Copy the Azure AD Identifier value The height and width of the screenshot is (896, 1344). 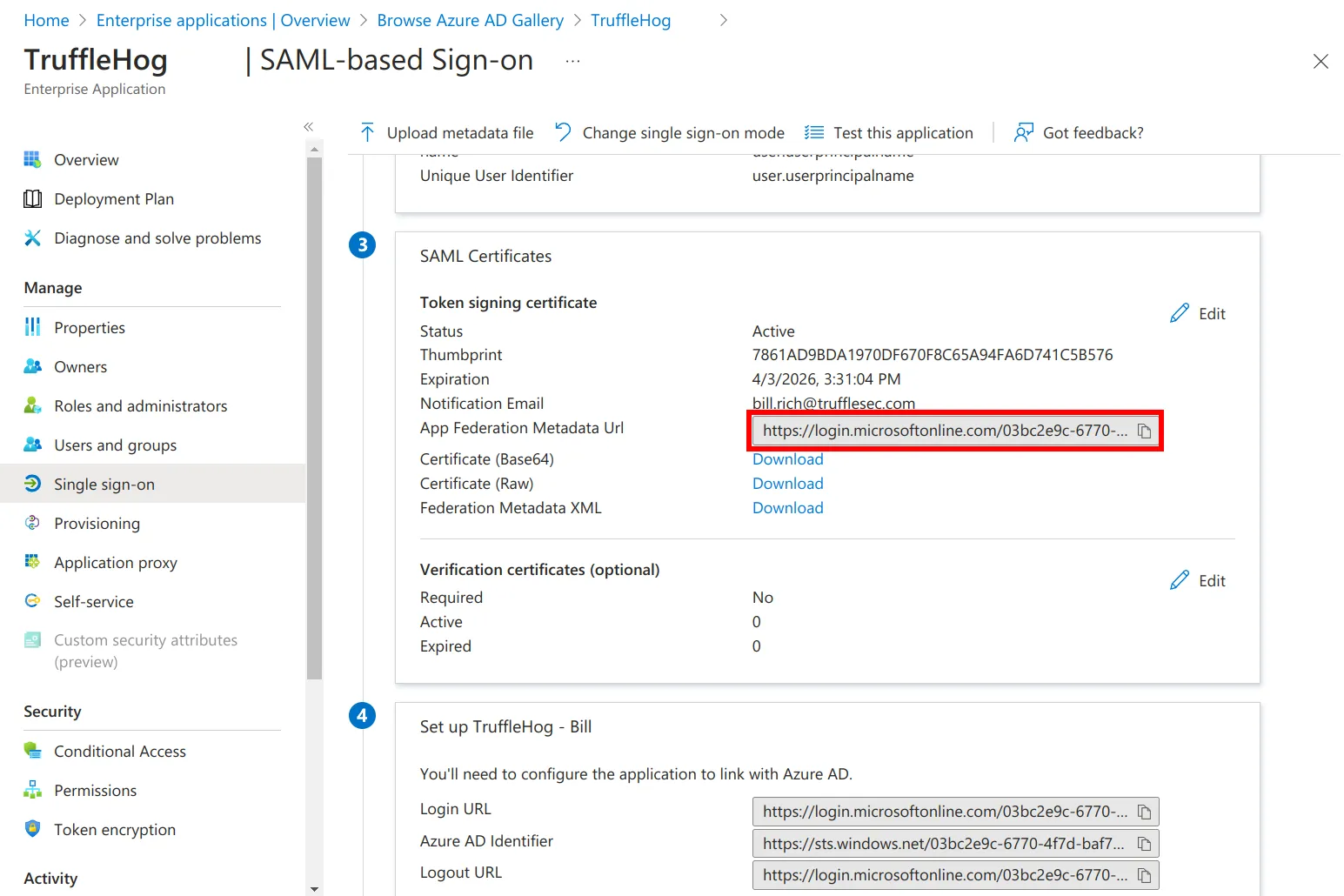(x=1145, y=844)
